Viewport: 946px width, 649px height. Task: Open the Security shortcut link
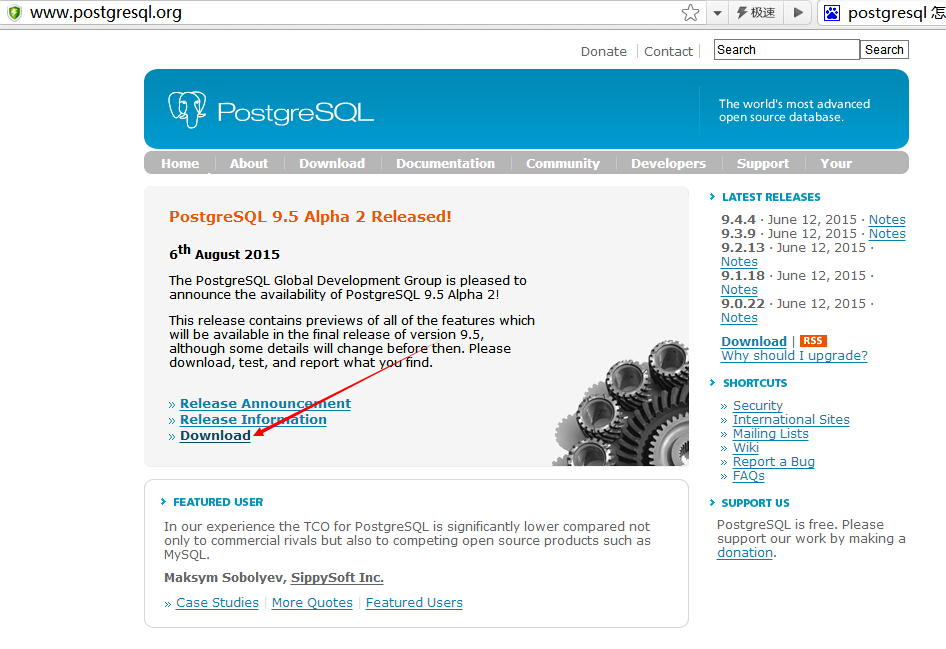[x=757, y=406]
